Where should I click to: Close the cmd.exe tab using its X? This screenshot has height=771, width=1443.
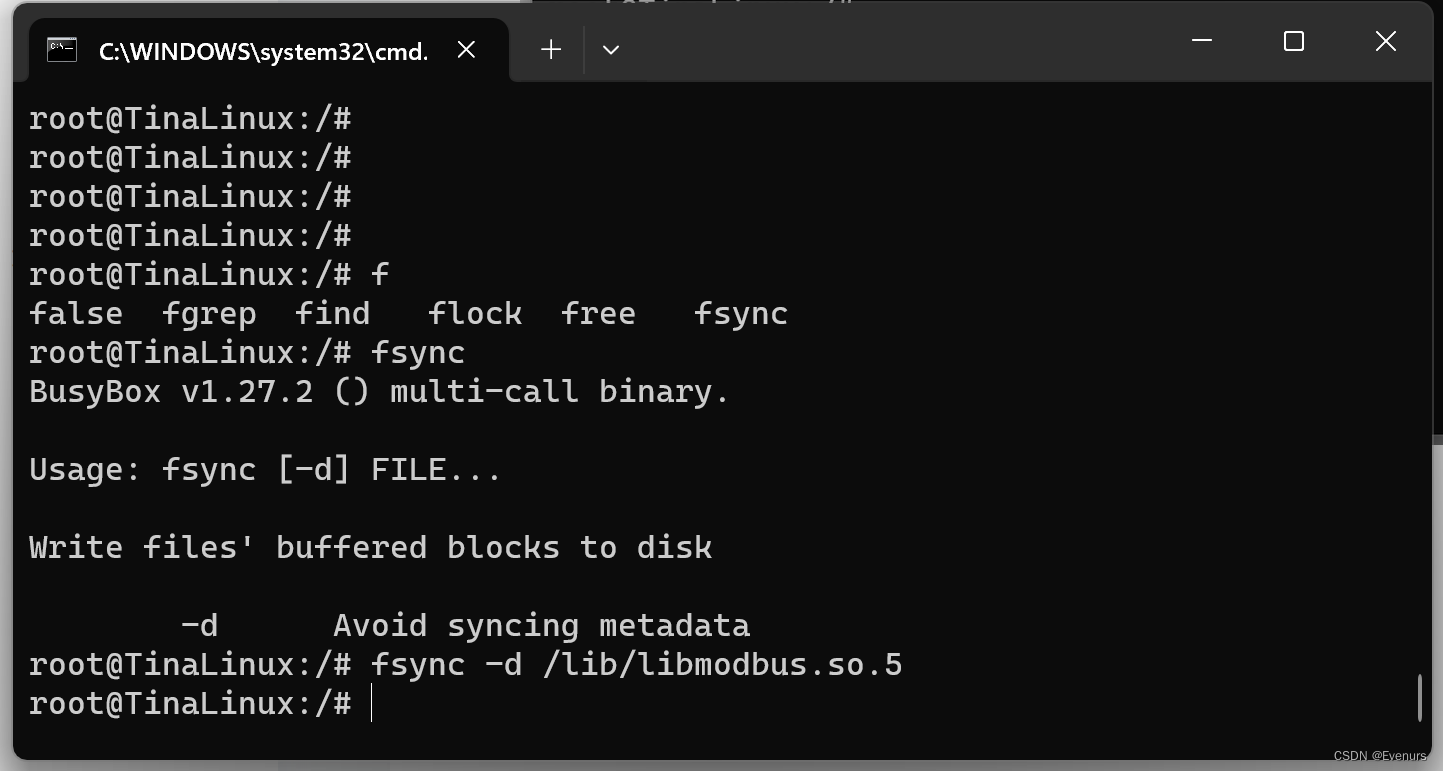466,49
